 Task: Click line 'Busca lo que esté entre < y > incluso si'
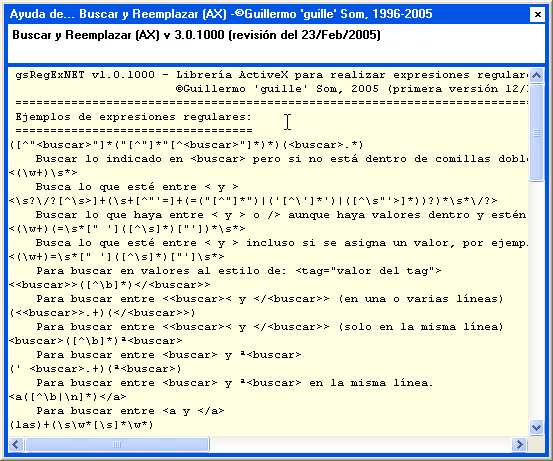click(x=281, y=243)
